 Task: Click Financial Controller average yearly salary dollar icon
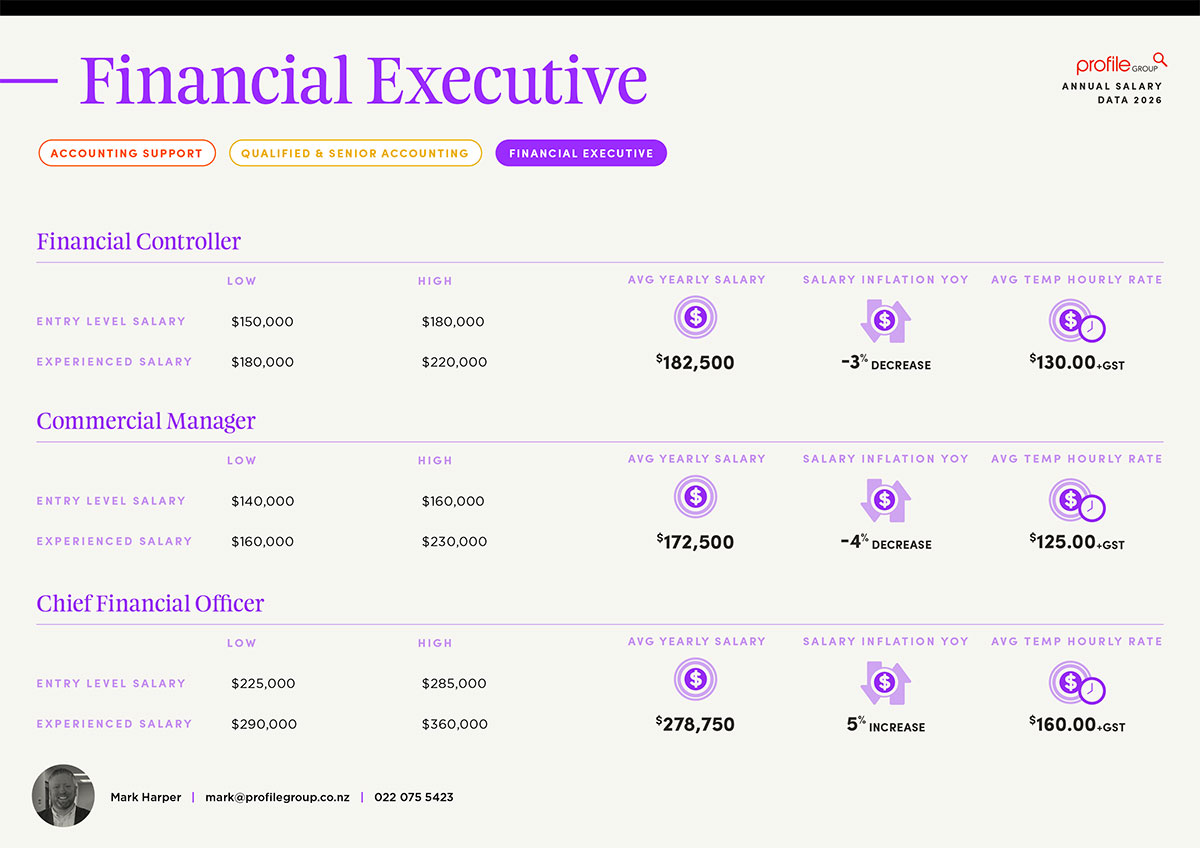(x=696, y=319)
